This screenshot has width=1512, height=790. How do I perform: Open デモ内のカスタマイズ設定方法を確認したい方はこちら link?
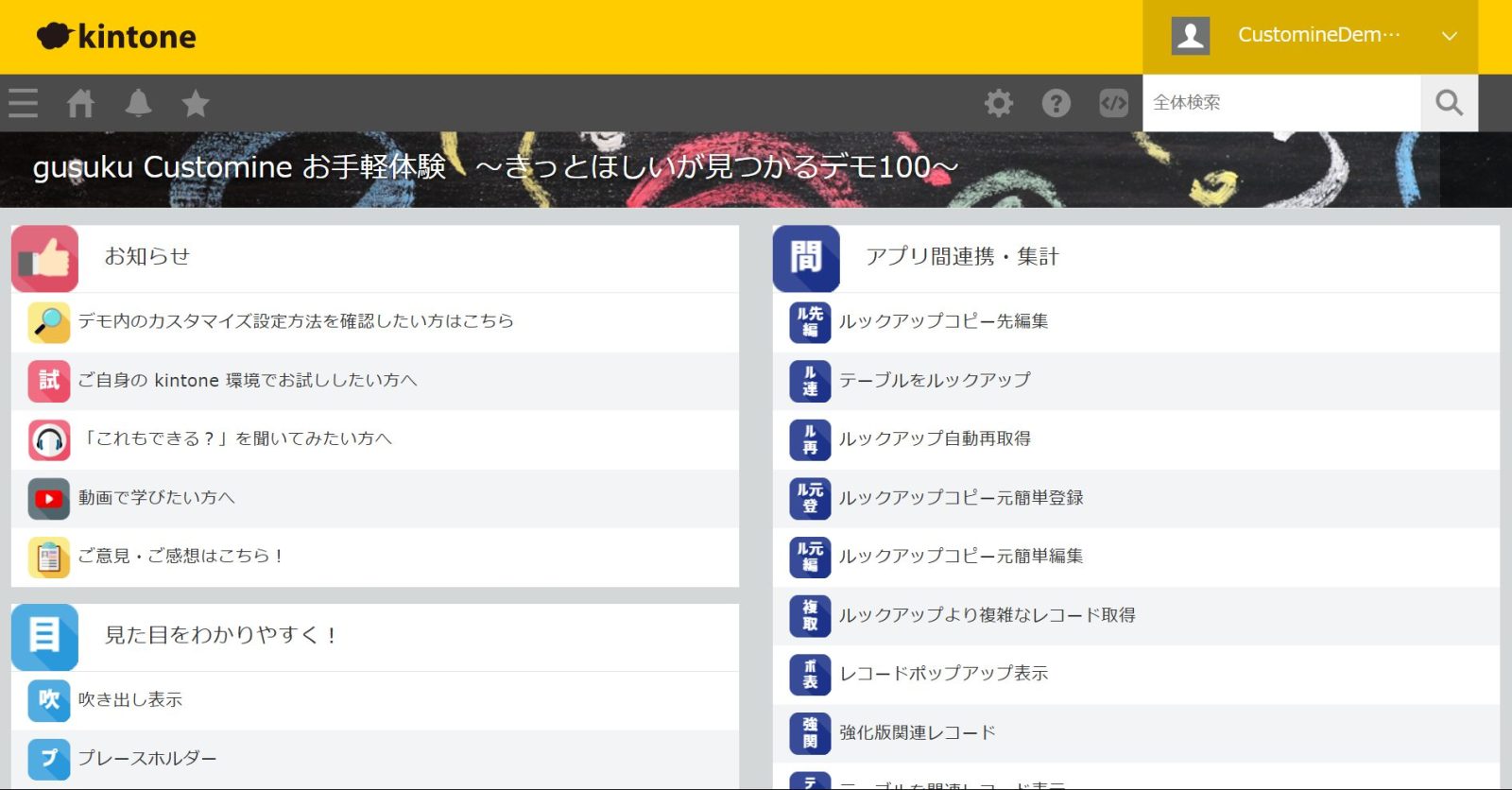tap(296, 321)
